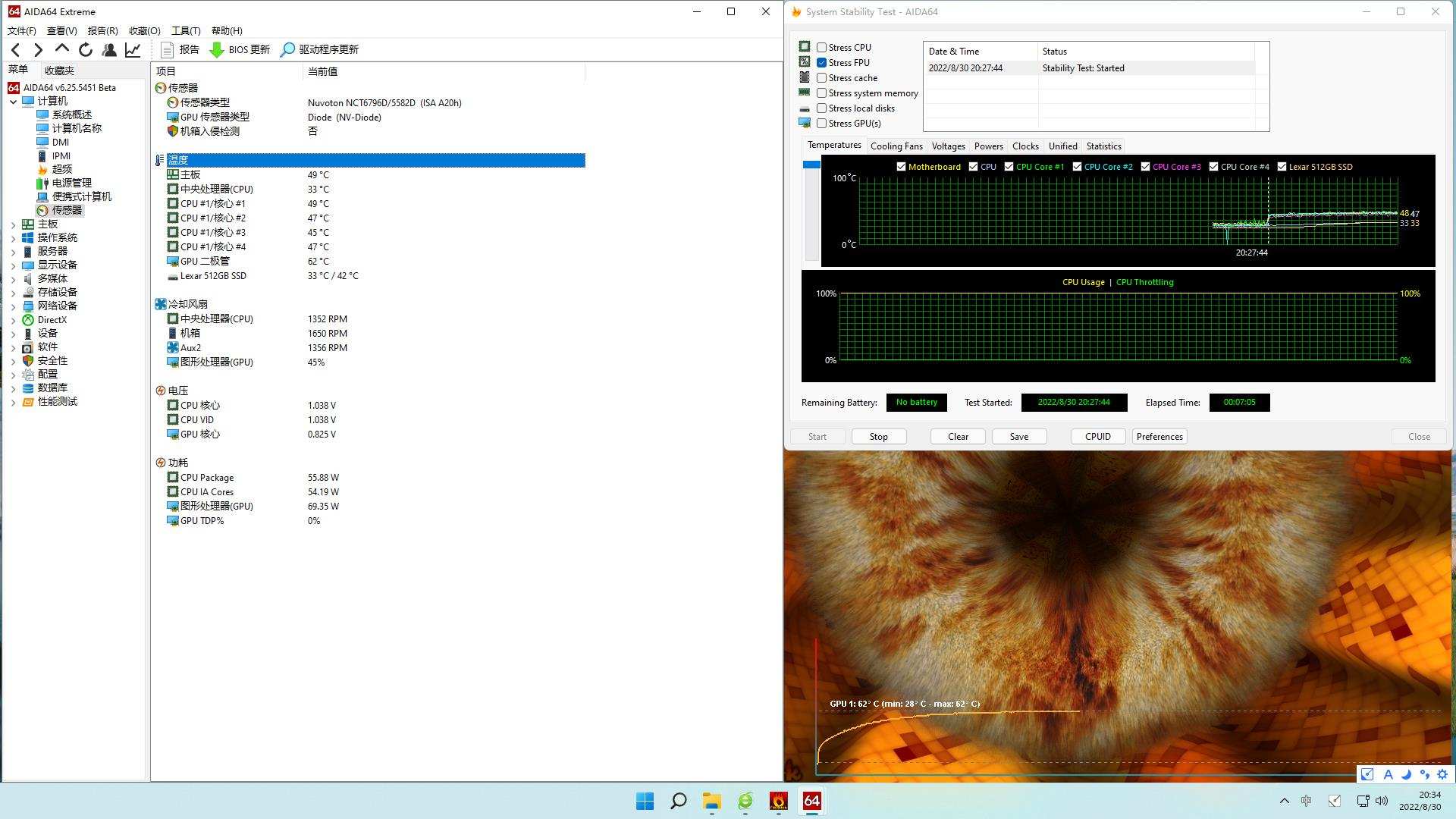The height and width of the screenshot is (819, 1456).
Task: Expand the 主板 tree node
Action: click(13, 224)
